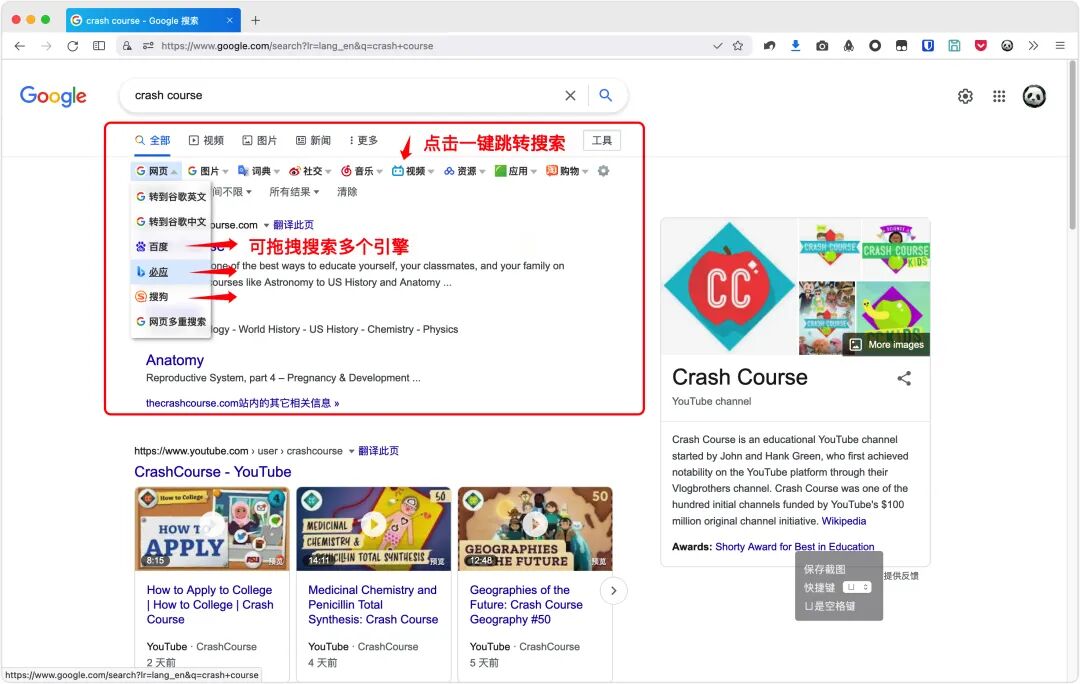The height and width of the screenshot is (684, 1080).
Task: Open the Anatomy sitelink
Action: 175,360
